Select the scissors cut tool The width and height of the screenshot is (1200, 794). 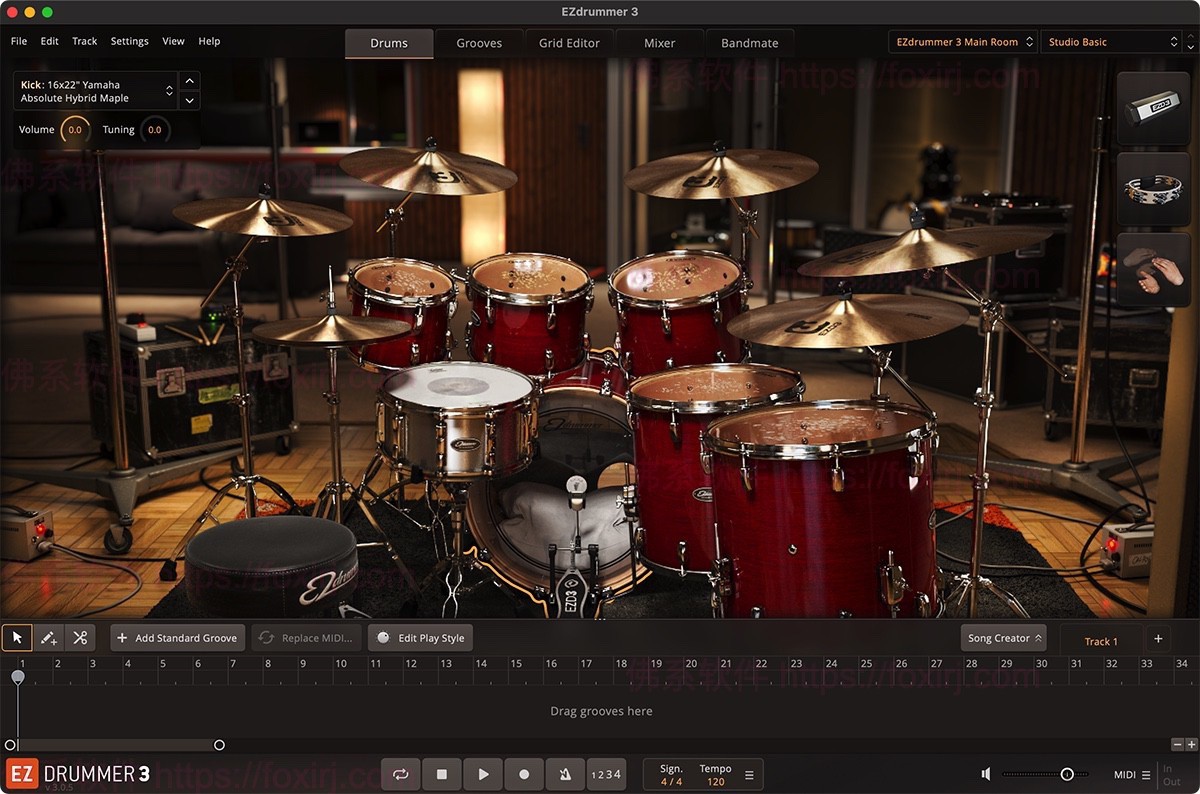click(x=80, y=637)
